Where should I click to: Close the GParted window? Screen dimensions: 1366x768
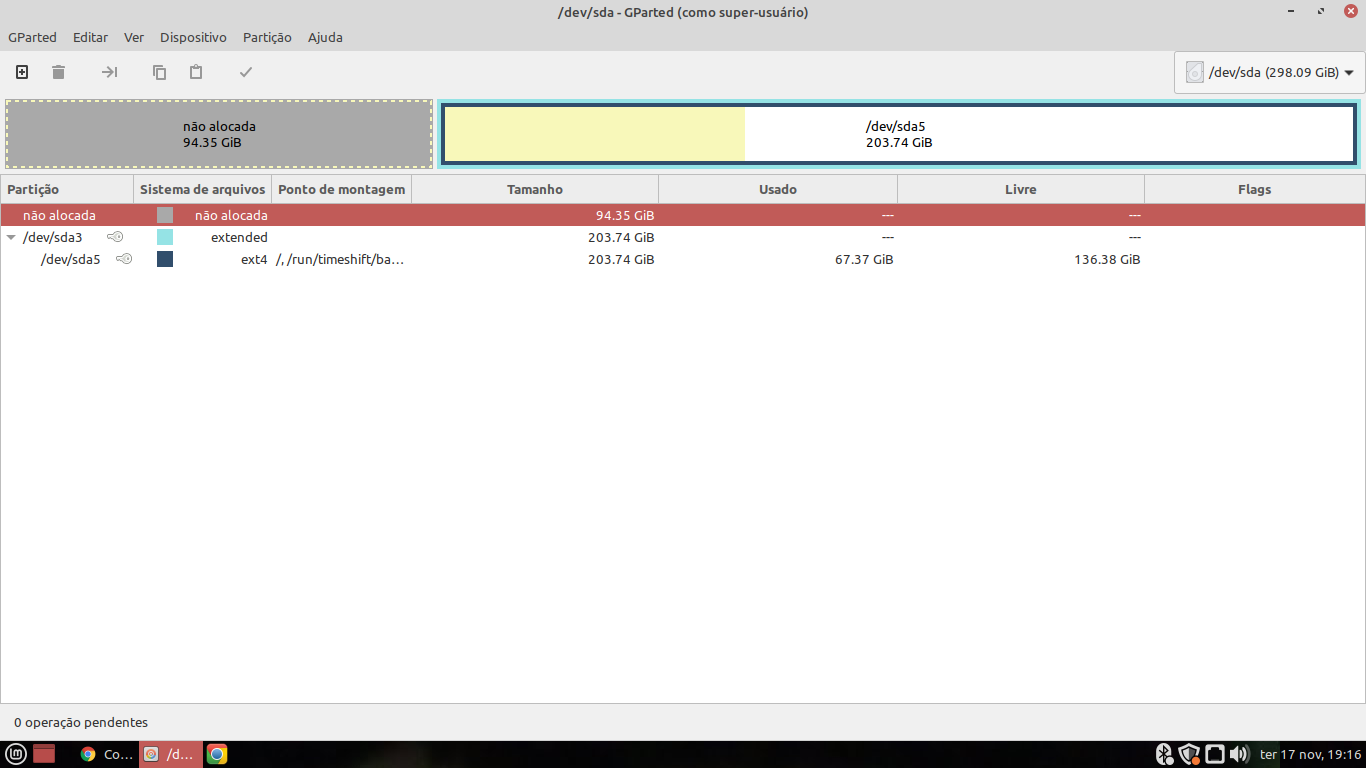[1350, 12]
